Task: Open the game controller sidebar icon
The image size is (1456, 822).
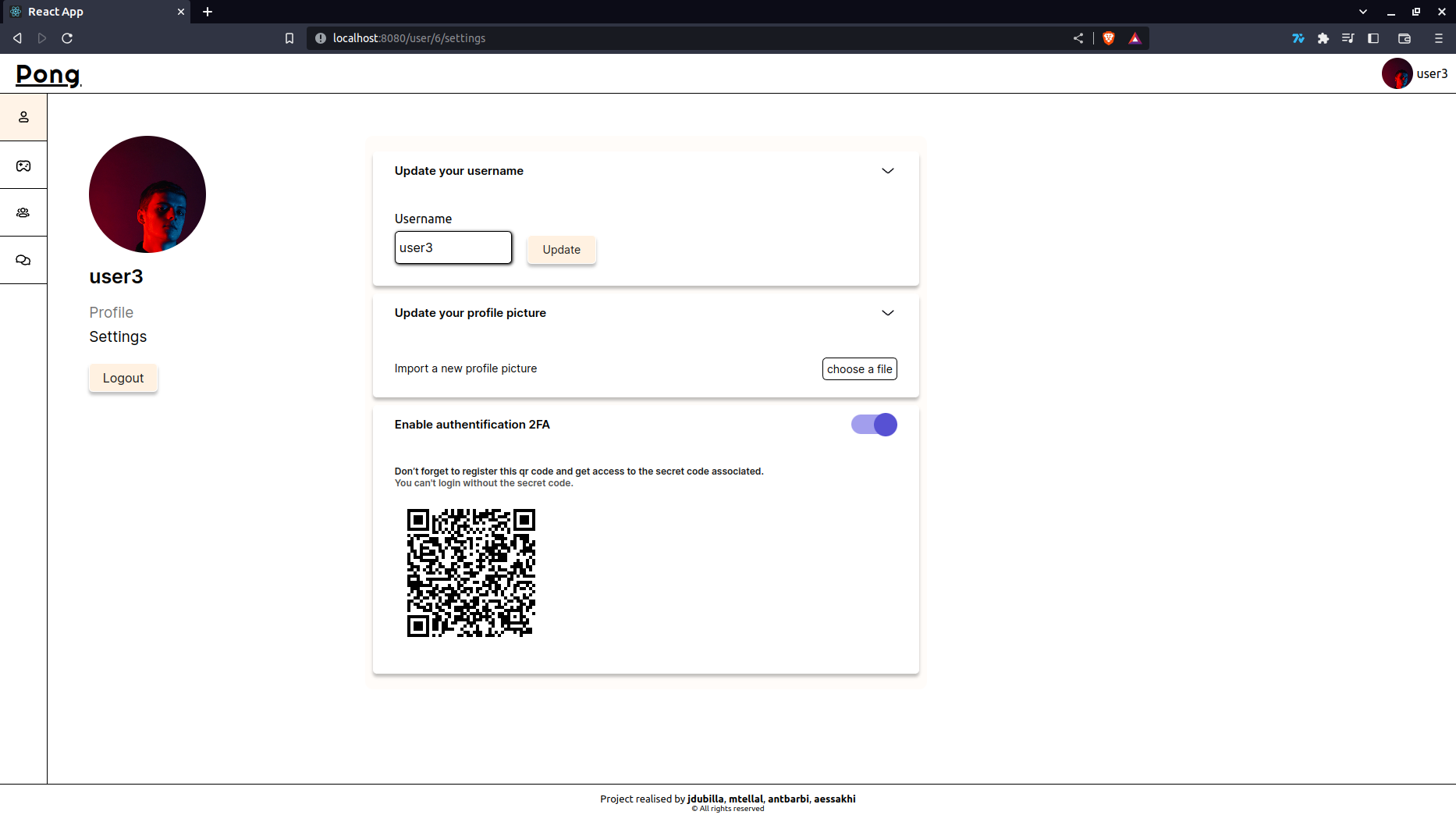Action: 23,165
